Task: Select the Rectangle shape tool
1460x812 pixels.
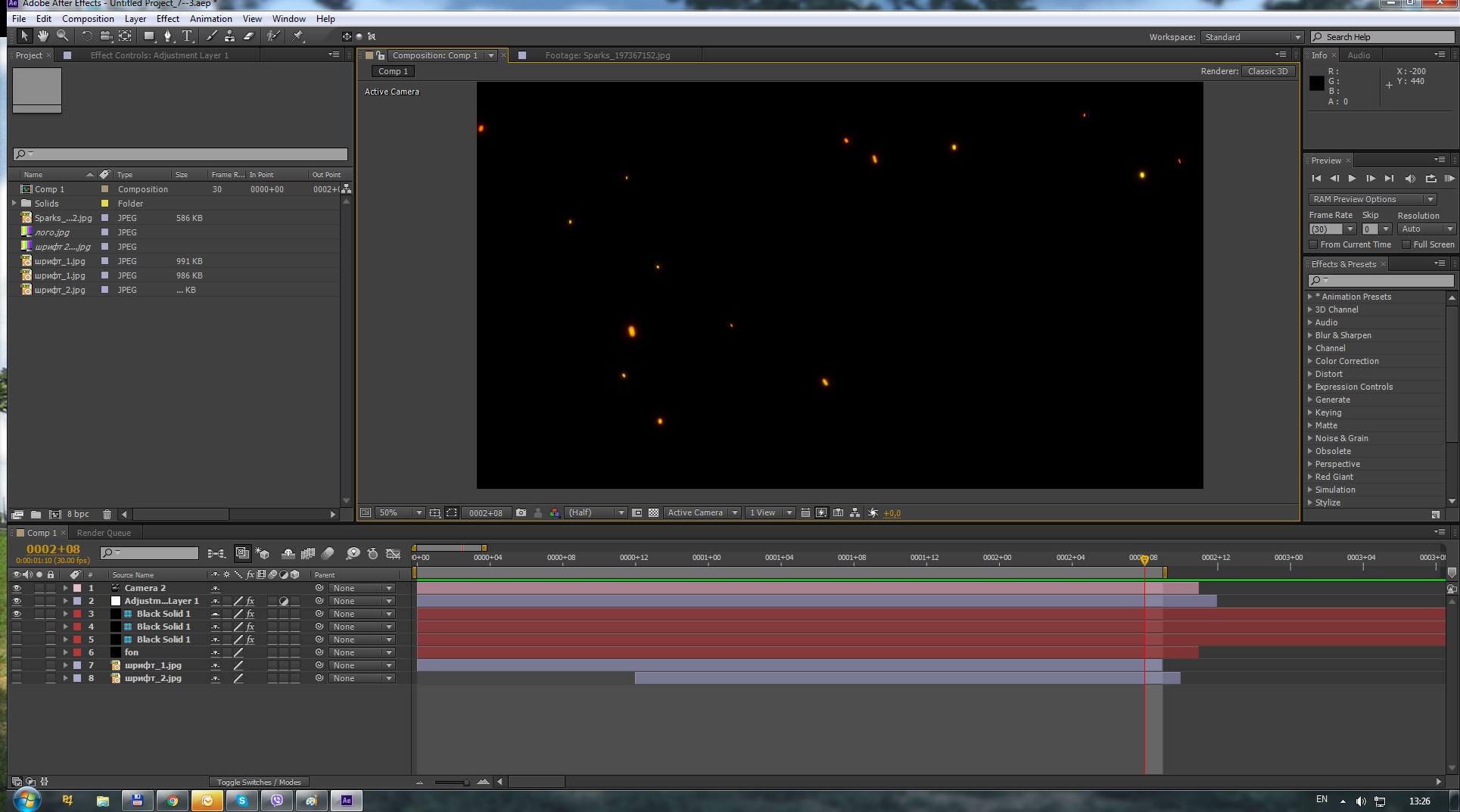Action: [149, 36]
